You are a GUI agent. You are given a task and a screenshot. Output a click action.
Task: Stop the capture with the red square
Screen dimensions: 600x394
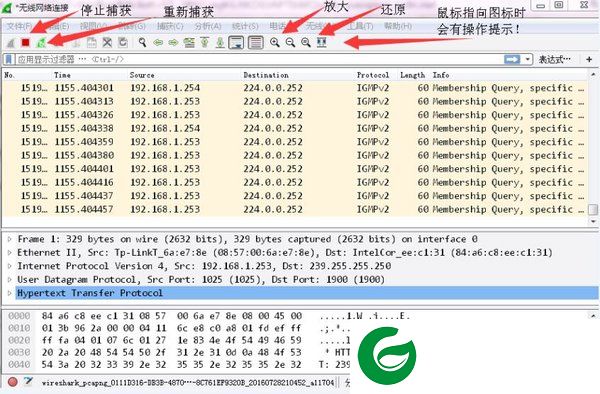click(26, 42)
